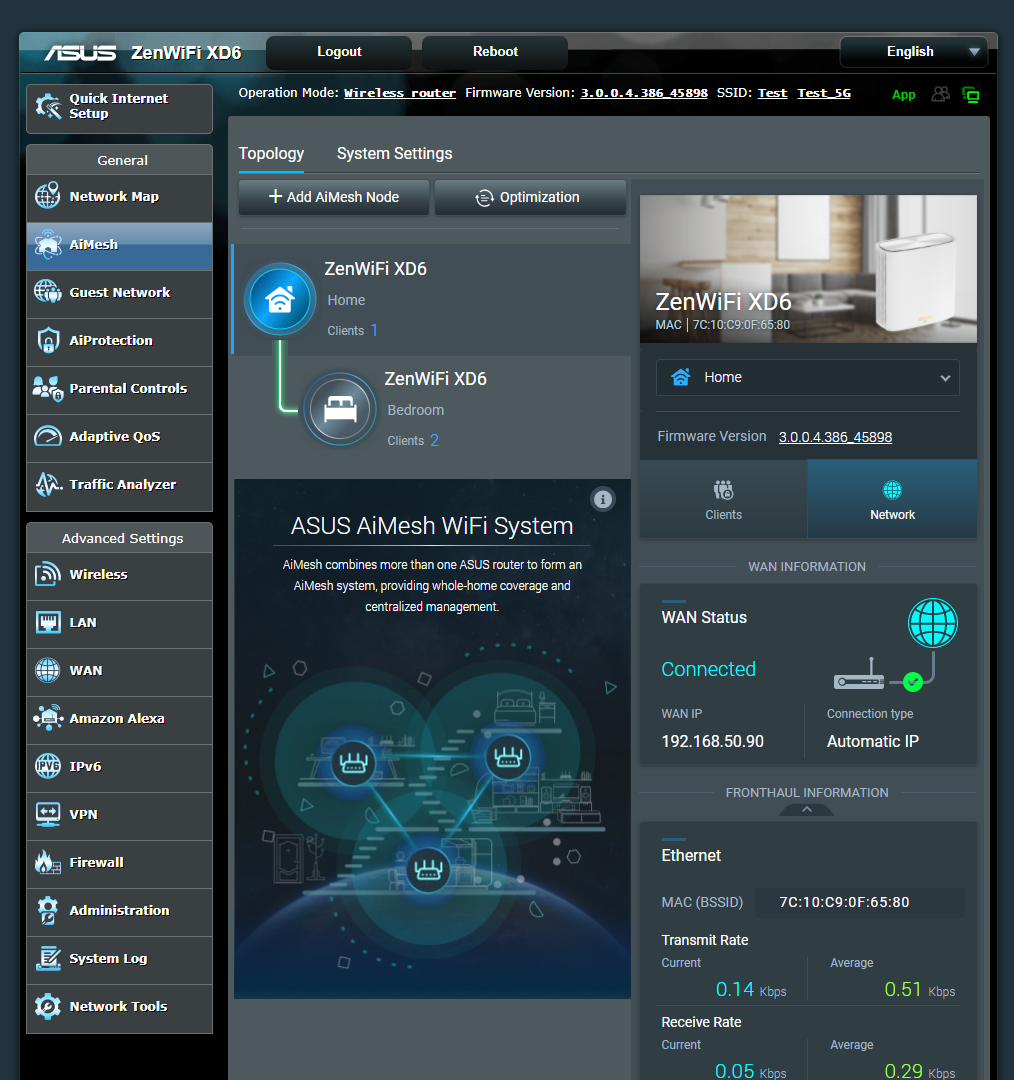Click the LAN port icon
Image resolution: width=1014 pixels, height=1080 pixels.
[48, 622]
